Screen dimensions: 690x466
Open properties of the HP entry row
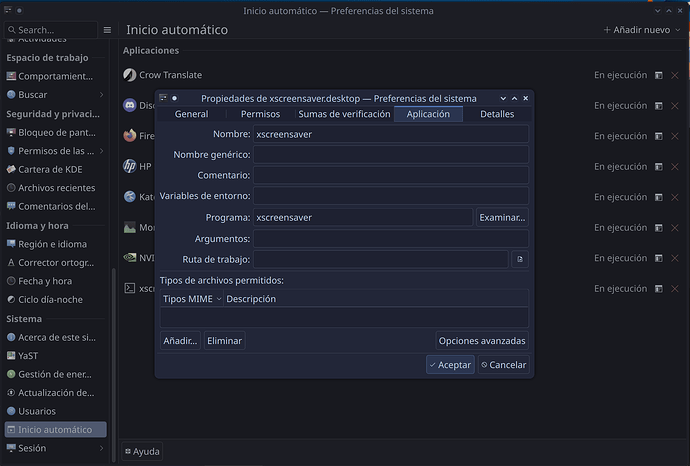(x=658, y=166)
